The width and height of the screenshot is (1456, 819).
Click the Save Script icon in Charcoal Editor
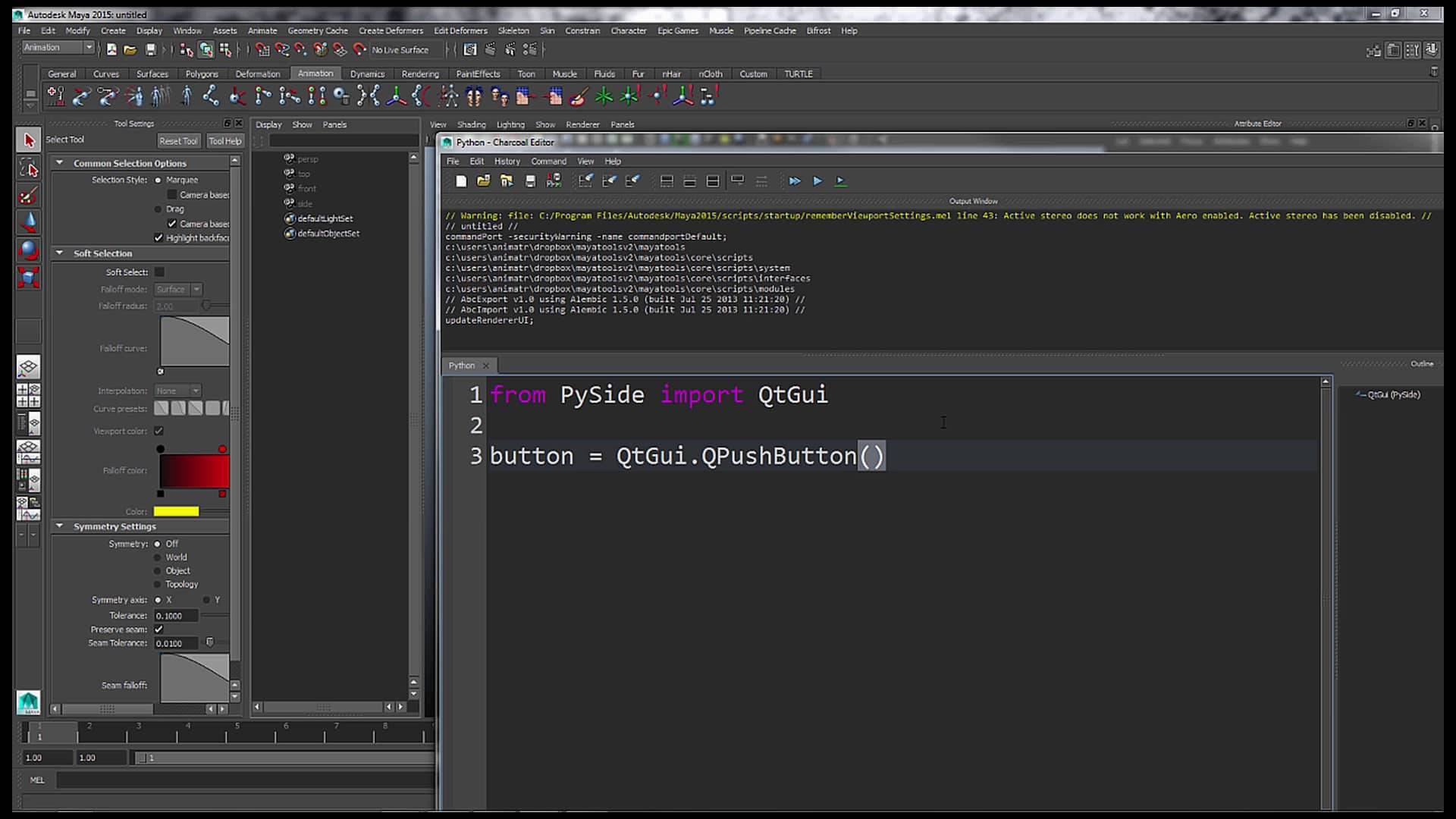(531, 181)
